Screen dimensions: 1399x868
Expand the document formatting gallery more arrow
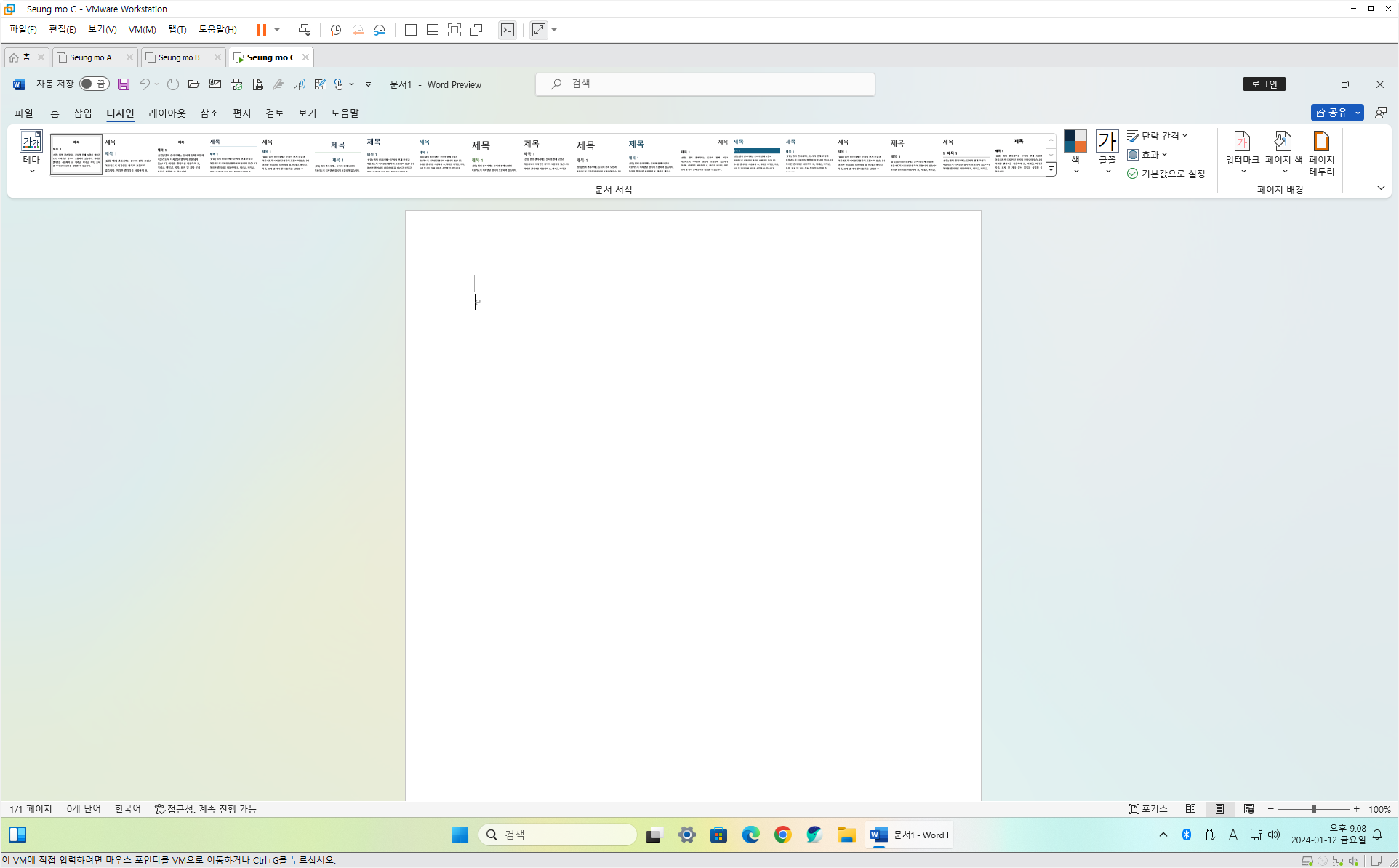[1051, 169]
